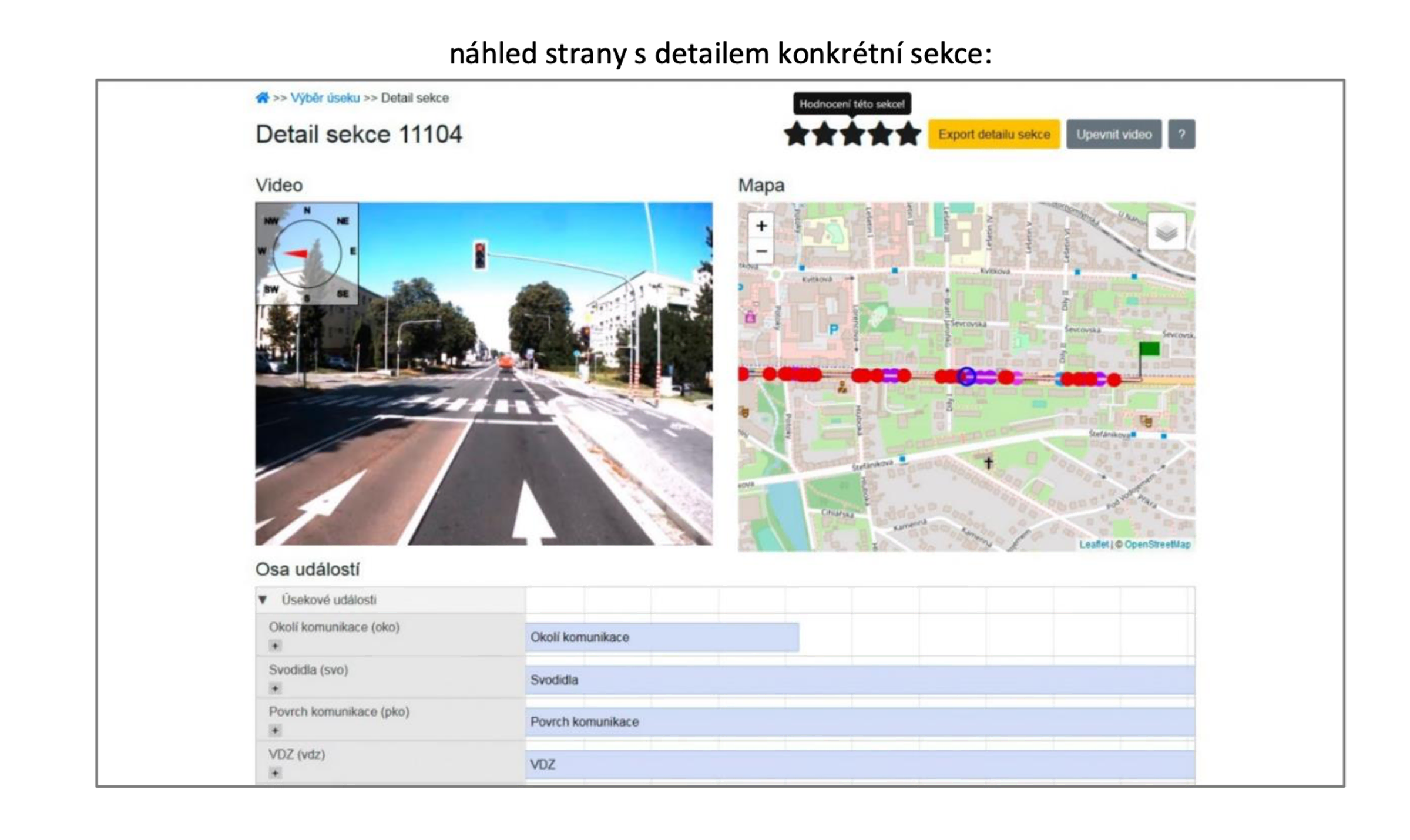The height and width of the screenshot is (840, 1410).
Task: Click the home icon in breadcrumb
Action: 262,98
